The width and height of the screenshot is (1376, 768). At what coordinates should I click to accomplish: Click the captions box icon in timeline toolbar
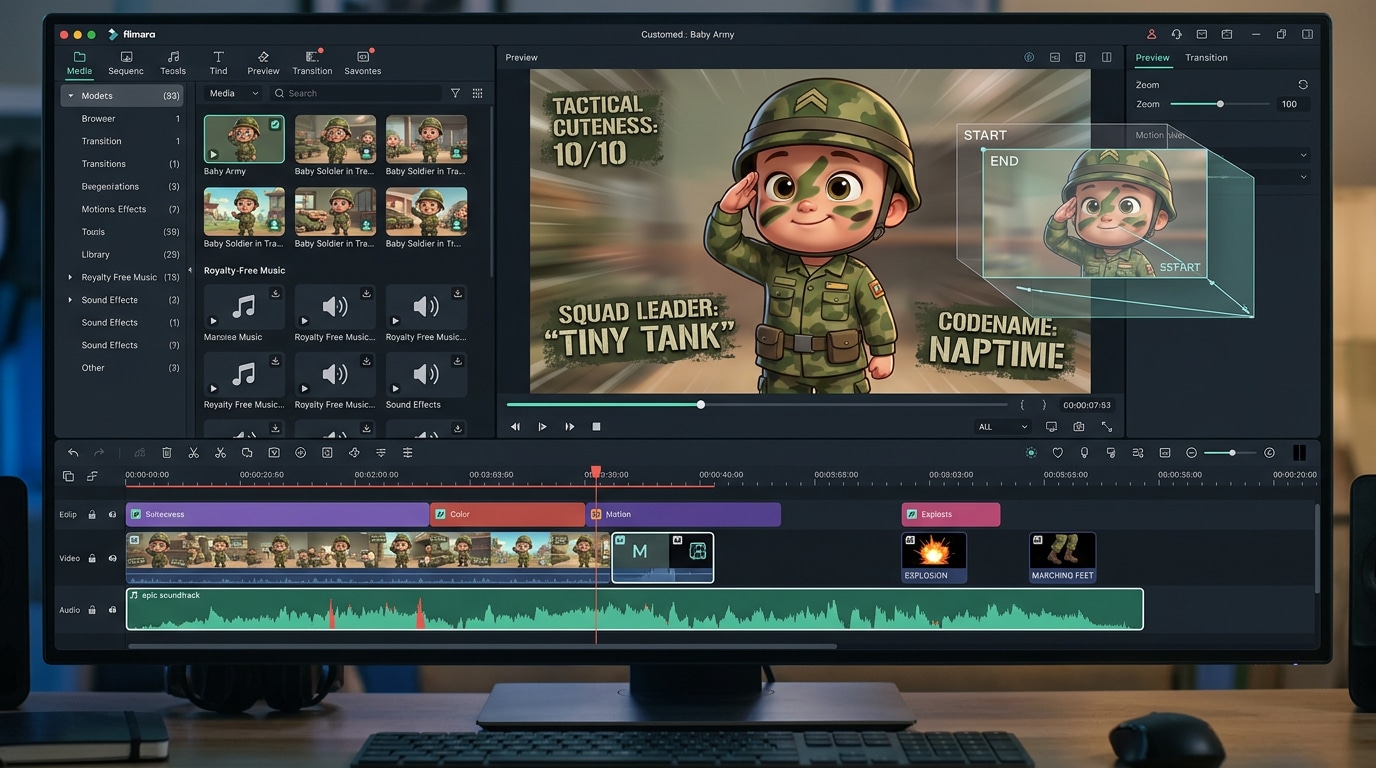(1165, 453)
